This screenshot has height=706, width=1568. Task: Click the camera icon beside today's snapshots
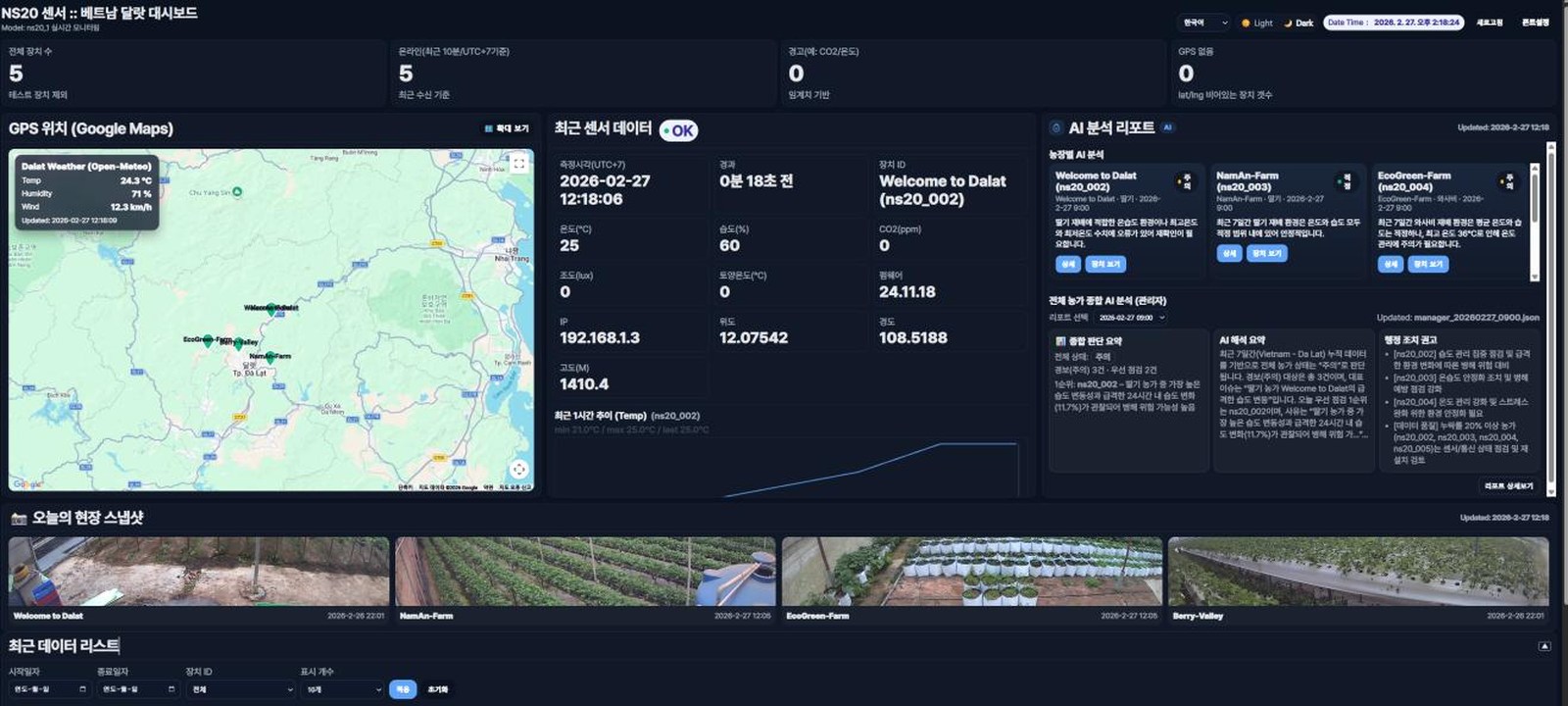(x=18, y=518)
